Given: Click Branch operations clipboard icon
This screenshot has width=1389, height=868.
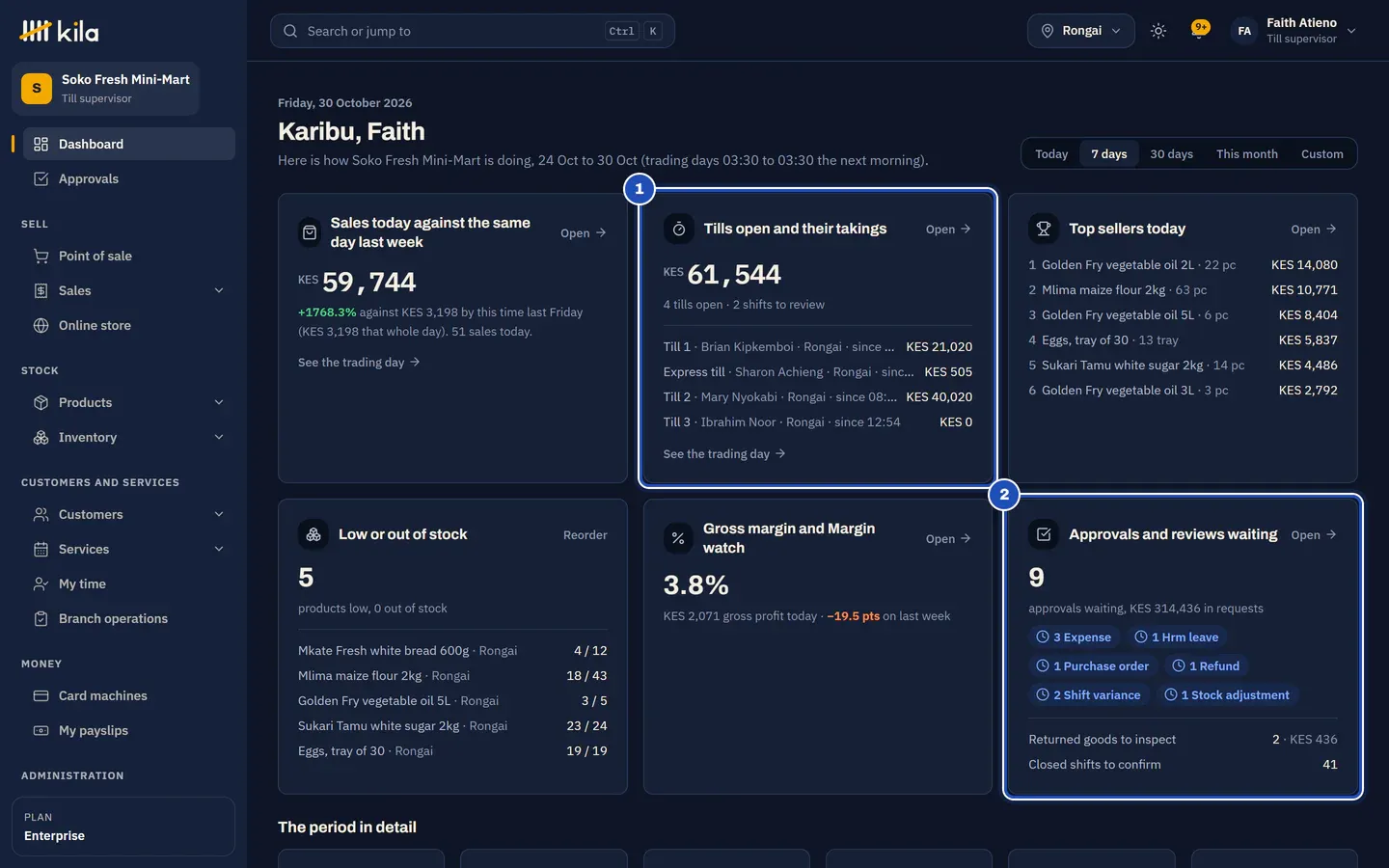Looking at the screenshot, I should [41, 618].
